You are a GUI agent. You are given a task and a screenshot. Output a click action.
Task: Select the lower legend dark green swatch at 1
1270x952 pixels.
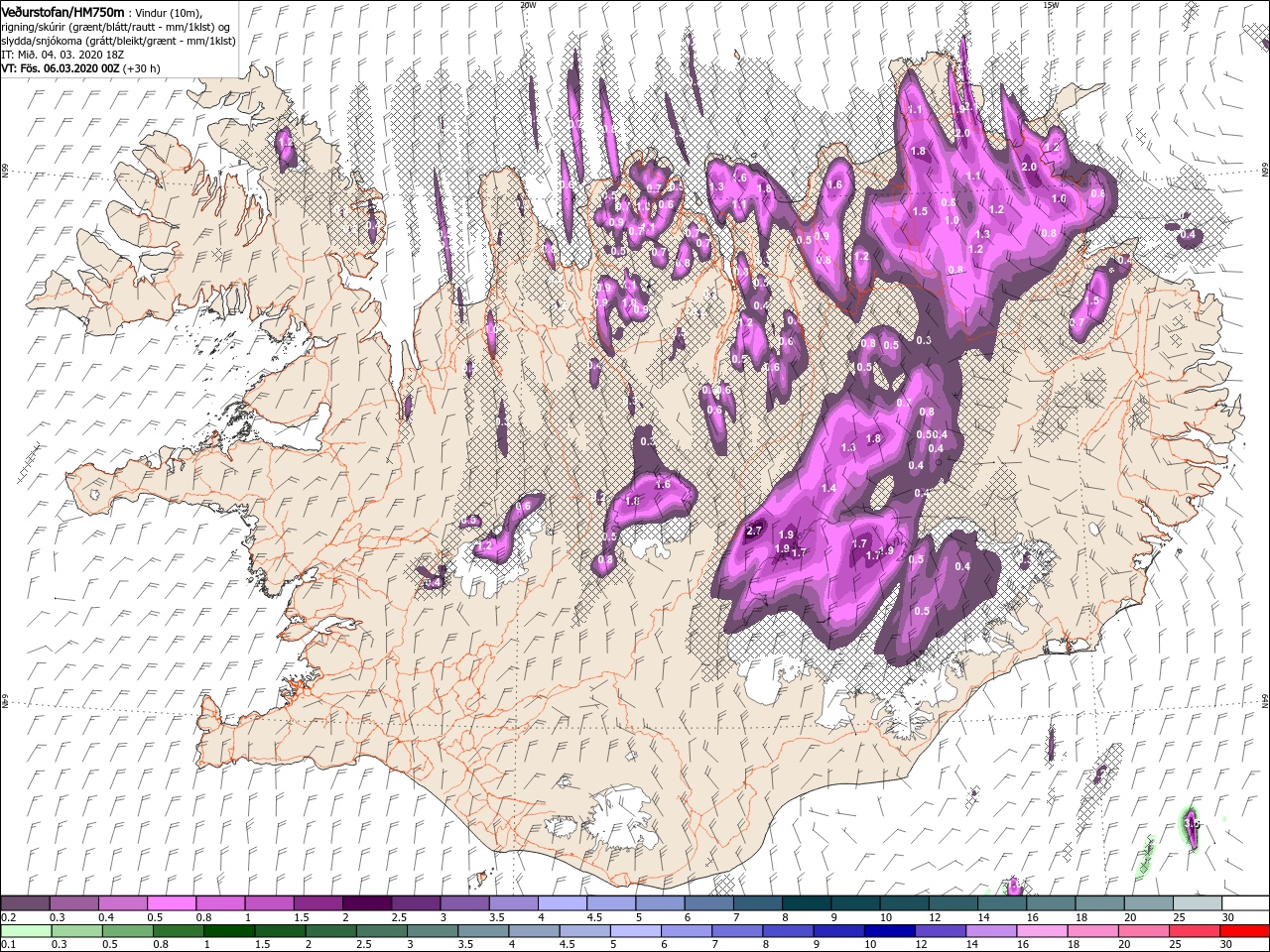(229, 931)
